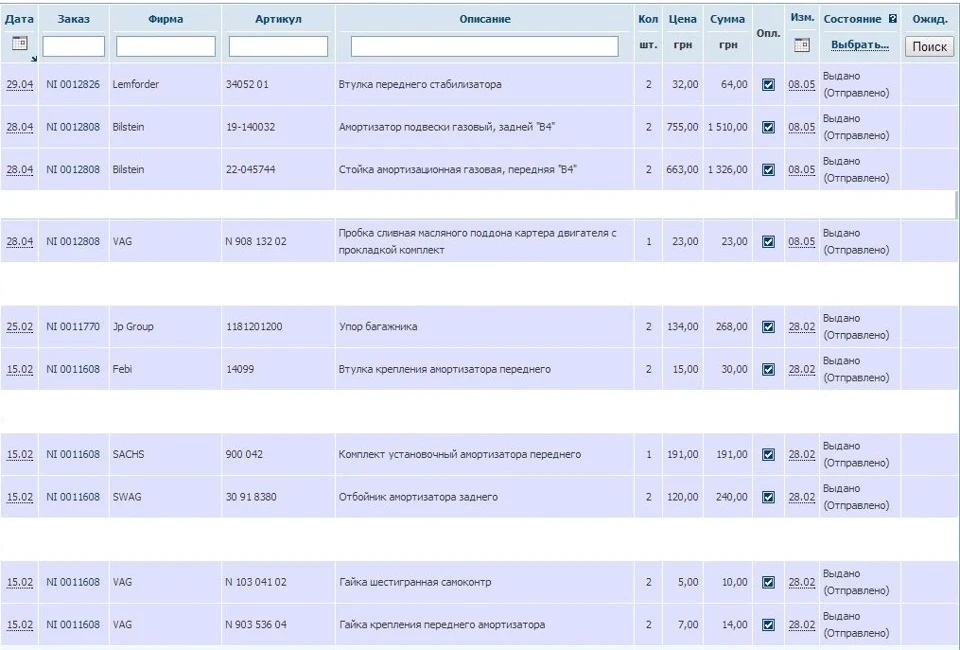Open the 29.04 date link
Image resolution: width=960 pixels, height=650 pixels.
(x=20, y=84)
